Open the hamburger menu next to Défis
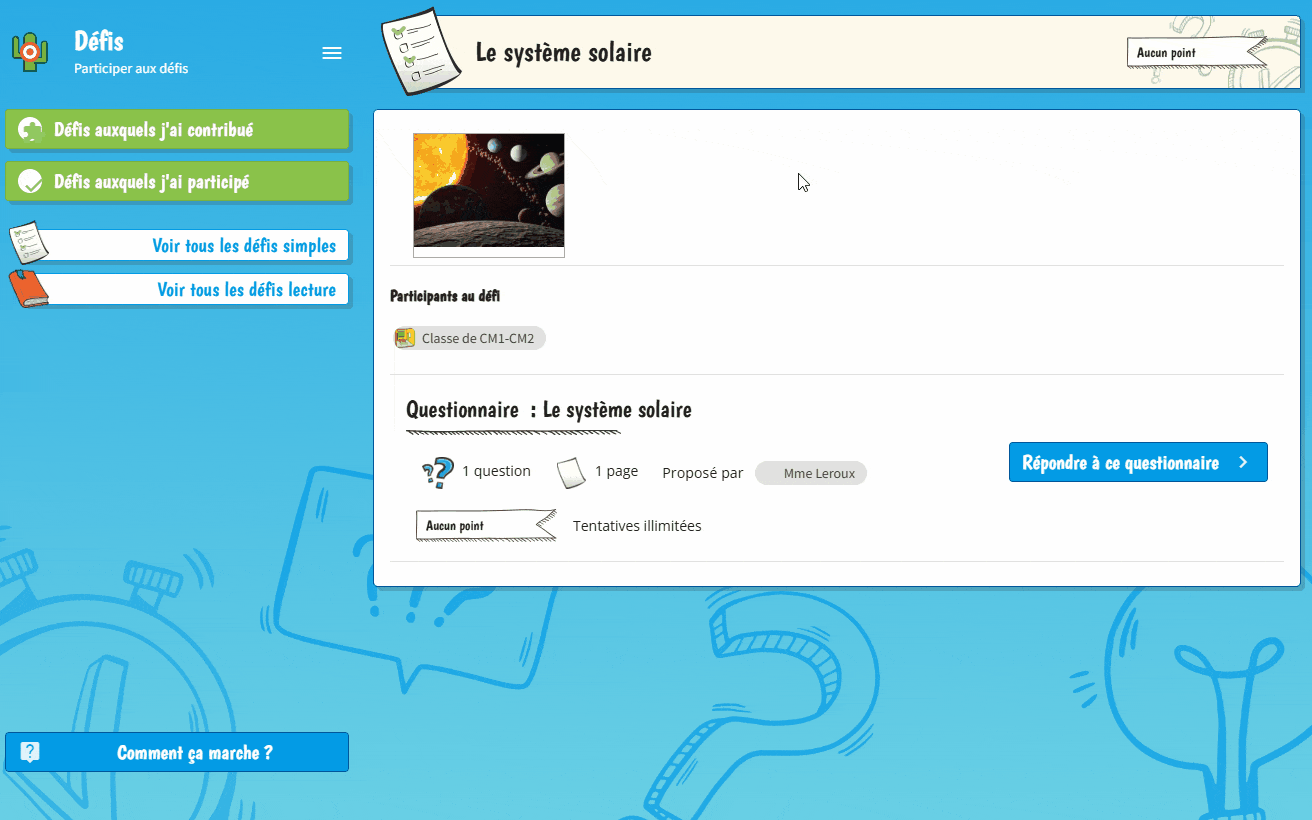The height and width of the screenshot is (820, 1312). [332, 54]
